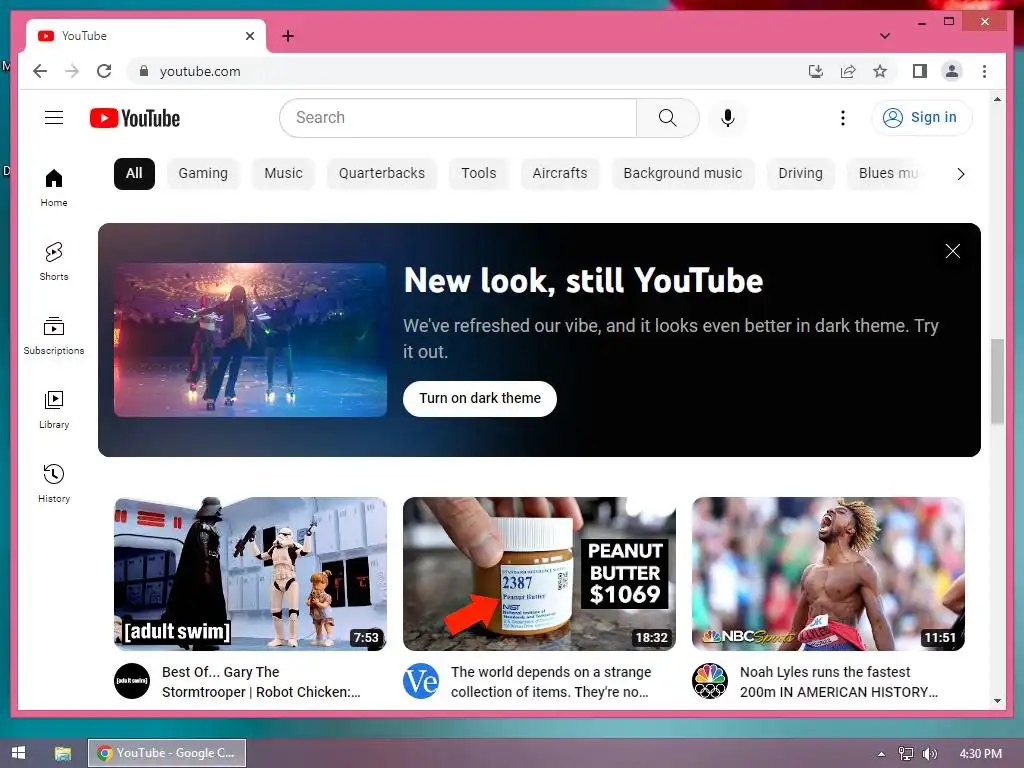The width and height of the screenshot is (1024, 768).
Task: Click Turn on dark theme
Action: coord(479,398)
